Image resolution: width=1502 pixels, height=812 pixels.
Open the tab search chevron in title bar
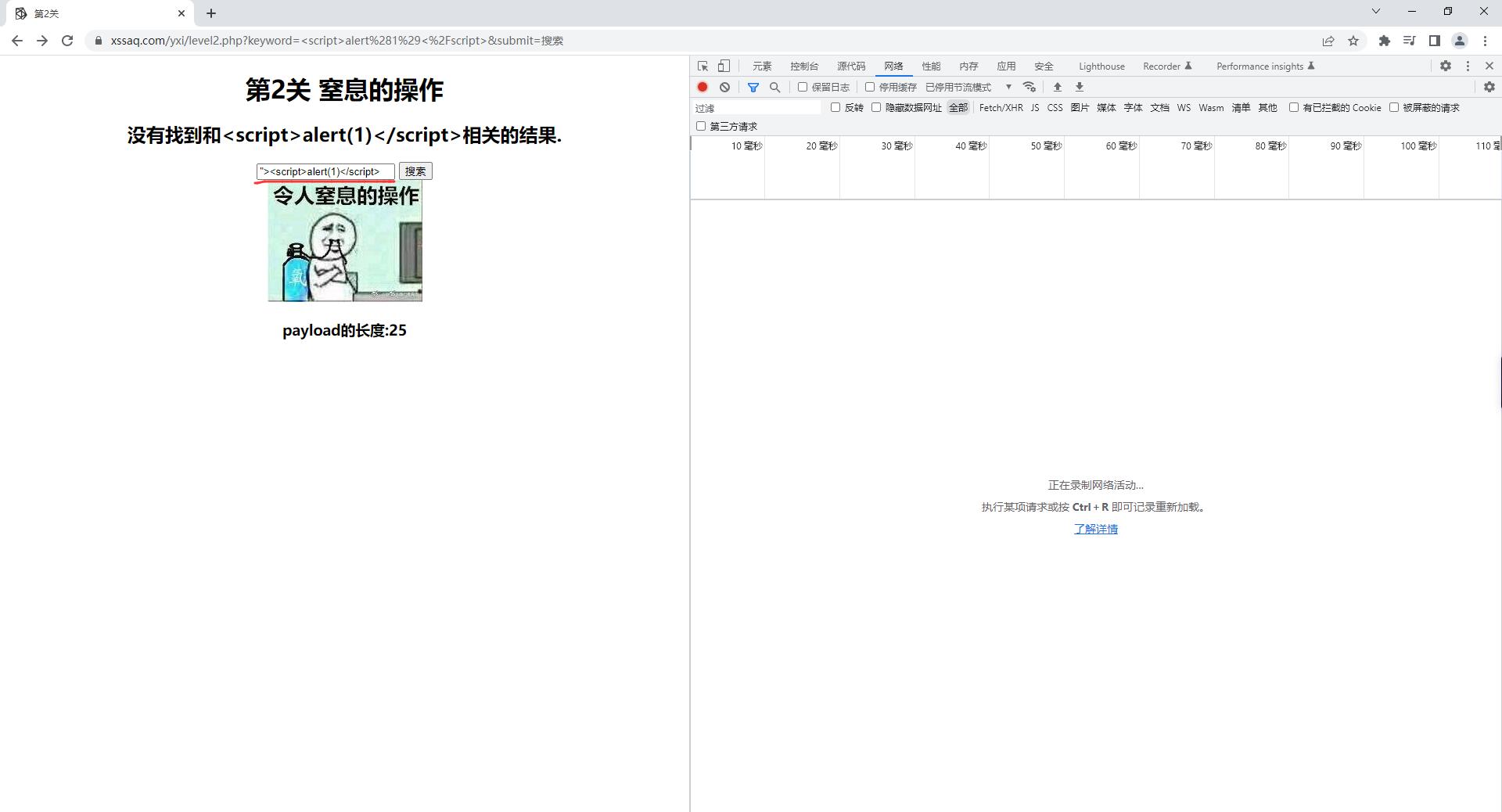(x=1376, y=11)
